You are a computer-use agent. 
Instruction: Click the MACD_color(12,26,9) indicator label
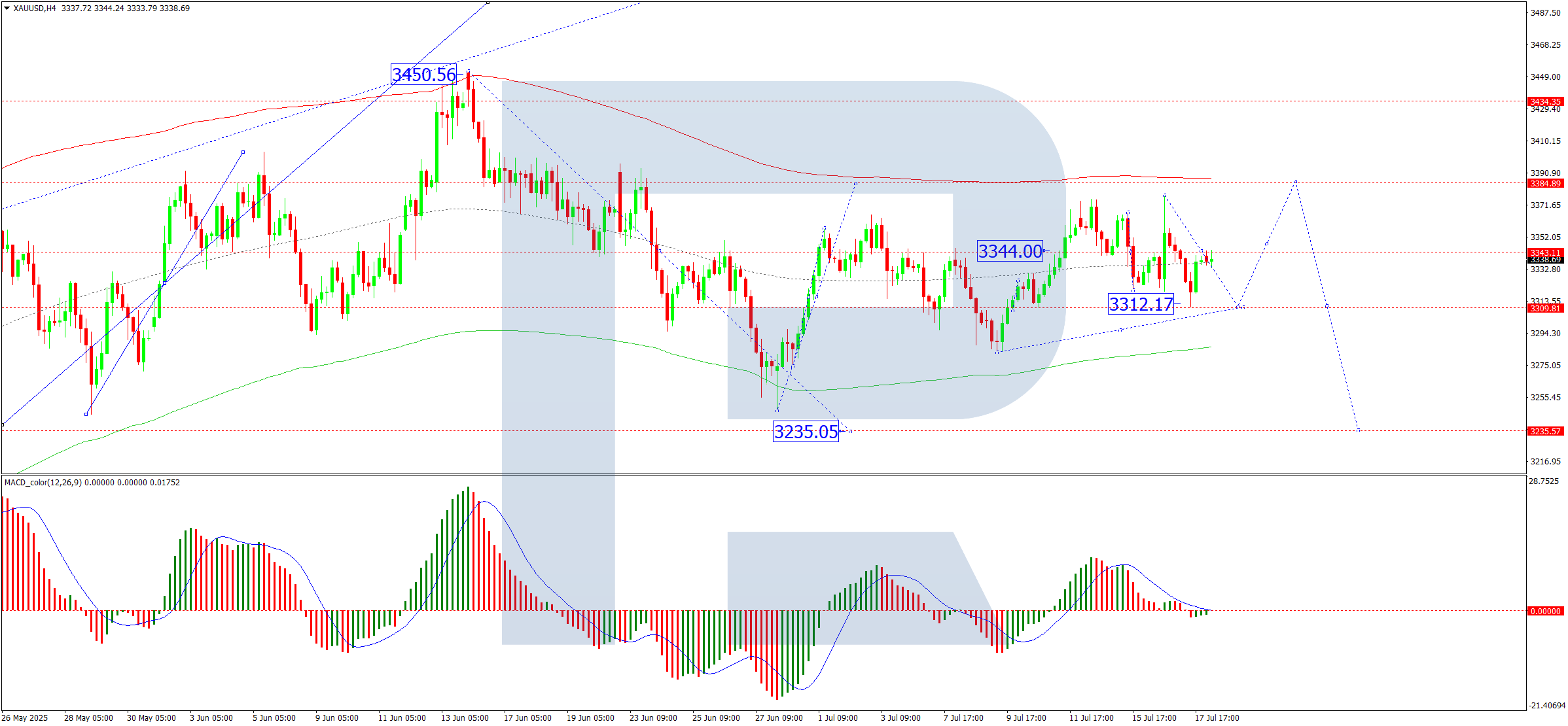[x=43, y=483]
